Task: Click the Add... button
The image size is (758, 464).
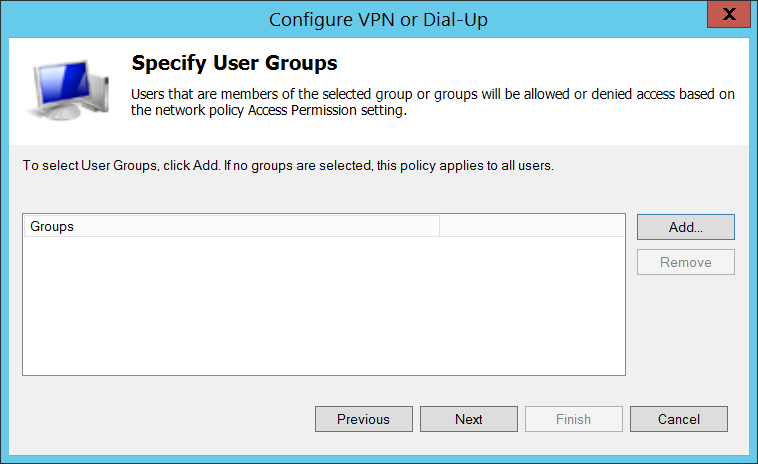Action: click(685, 227)
